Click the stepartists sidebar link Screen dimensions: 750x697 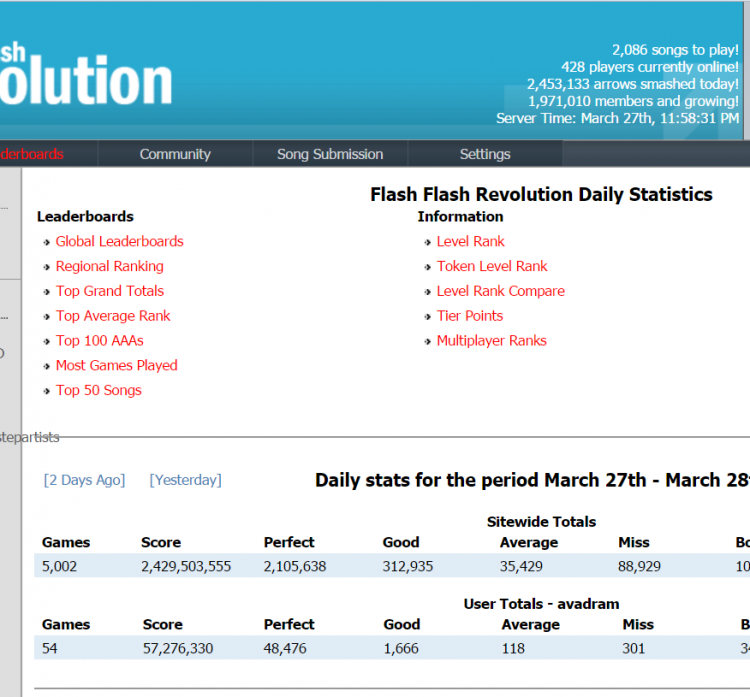[x=30, y=437]
